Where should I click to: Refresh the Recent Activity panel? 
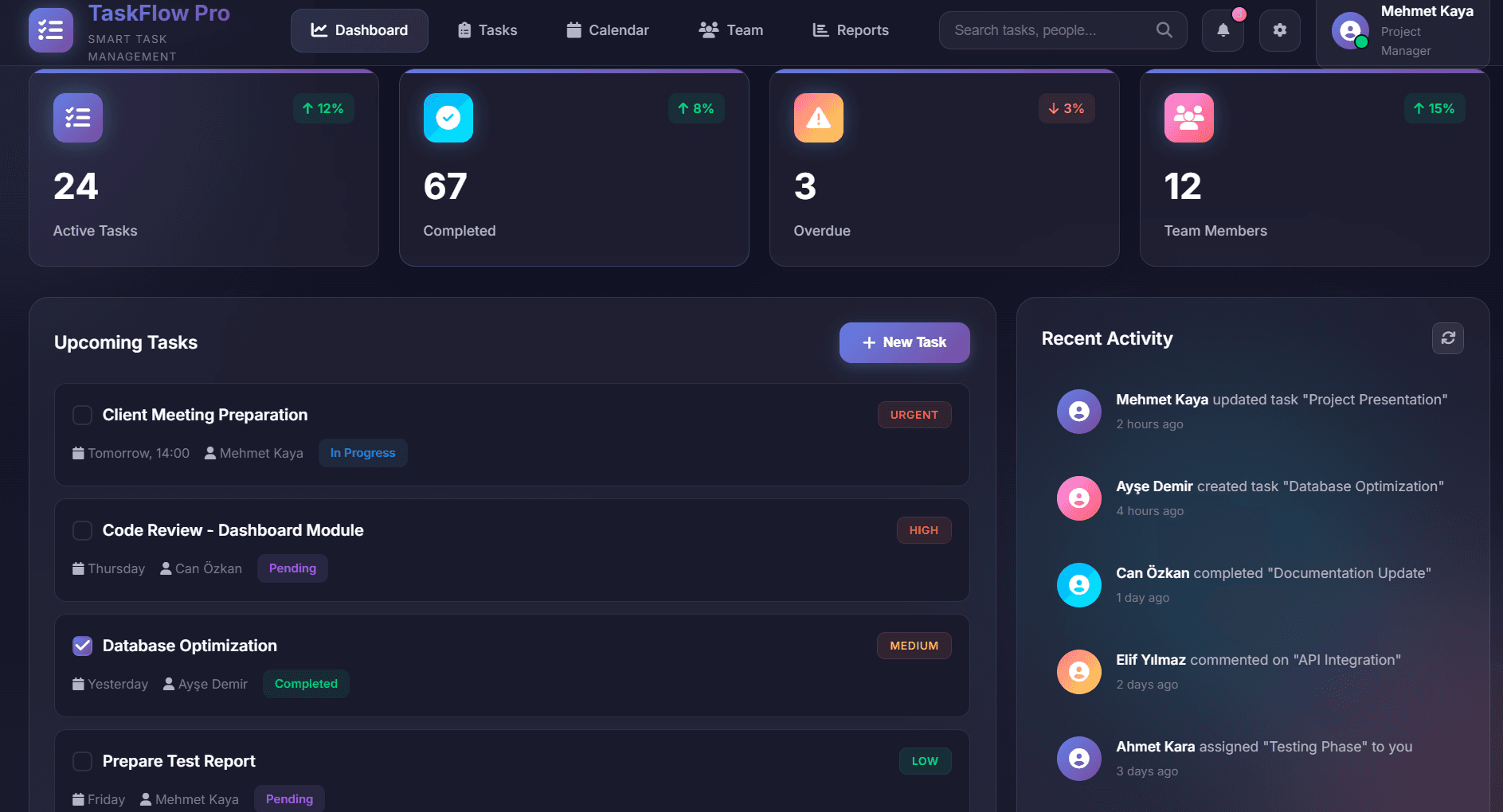pos(1447,338)
